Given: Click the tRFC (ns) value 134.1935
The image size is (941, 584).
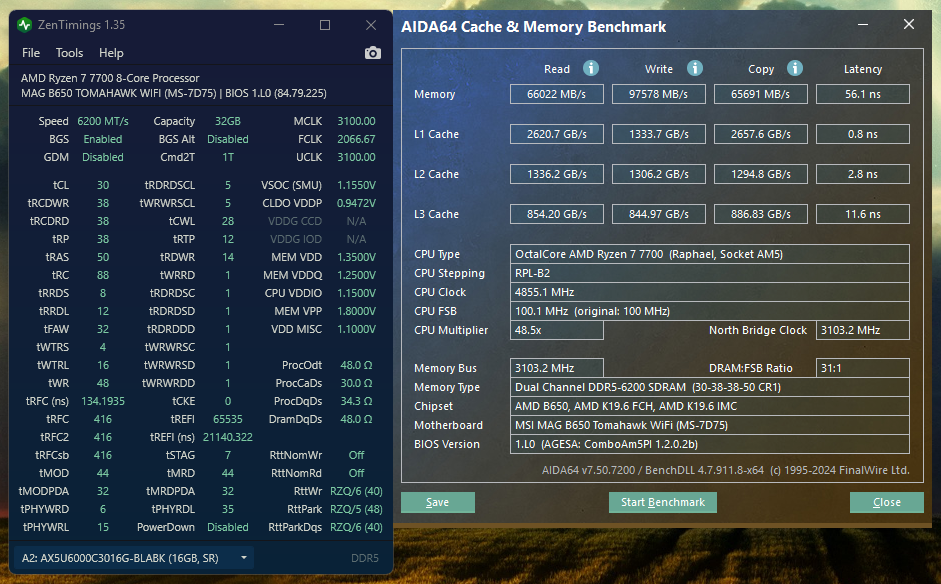Looking at the screenshot, I should 103,401.
